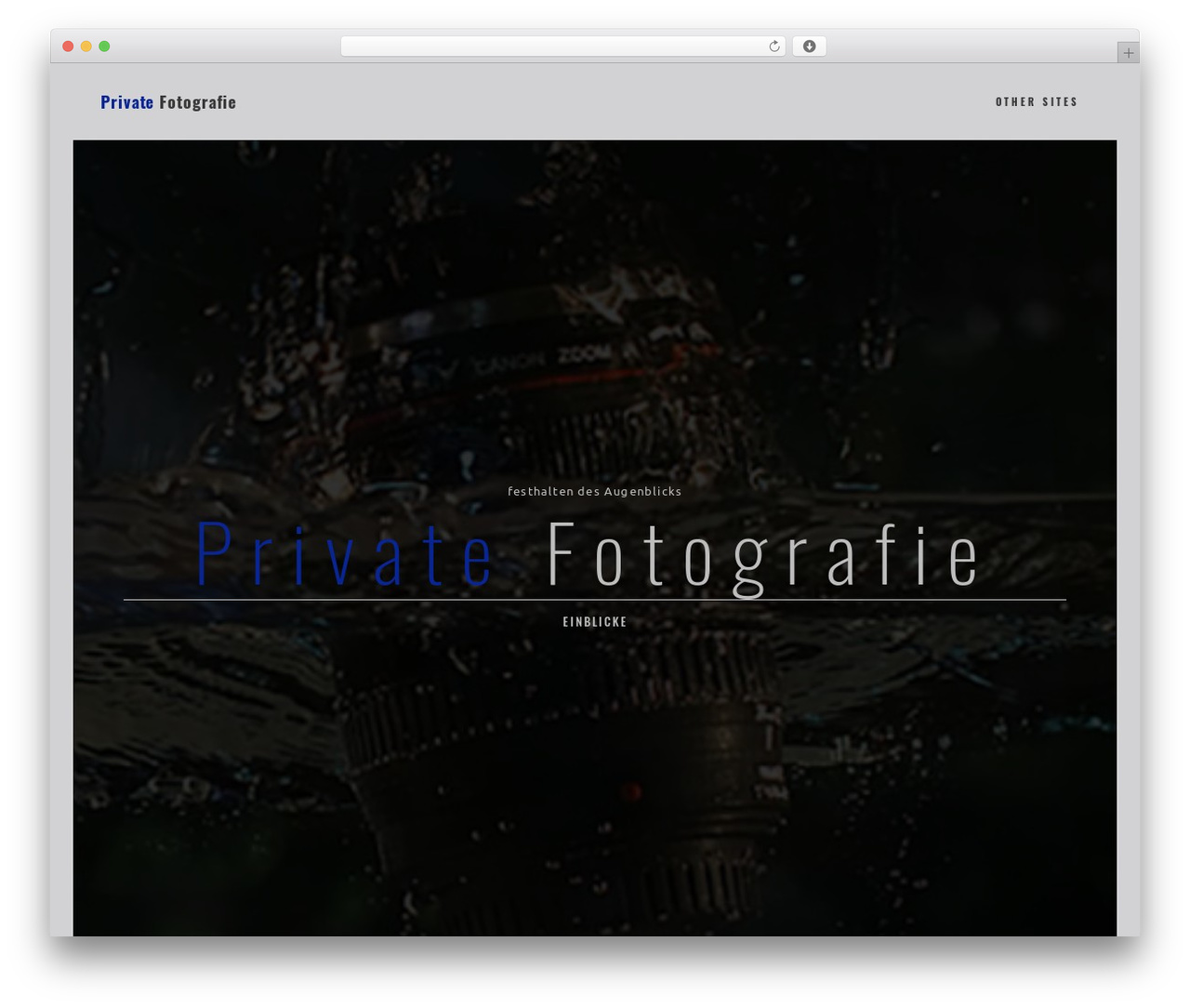Open the OTHER SITES menu
The width and height of the screenshot is (1190, 1008).
[x=1037, y=101]
